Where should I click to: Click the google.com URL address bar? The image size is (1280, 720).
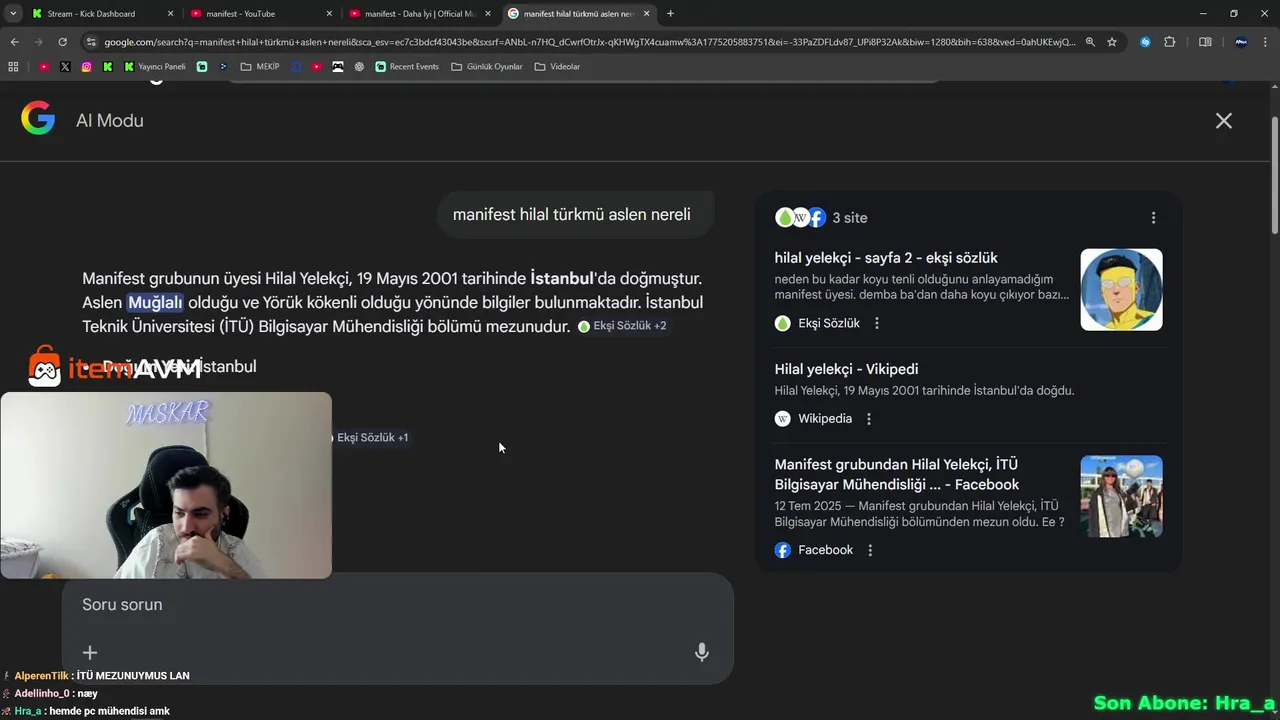point(590,42)
